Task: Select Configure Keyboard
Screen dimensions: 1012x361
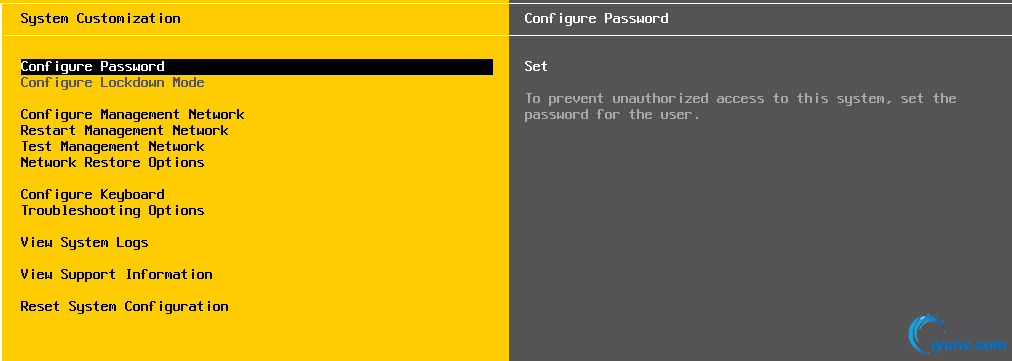Action: [x=92, y=194]
